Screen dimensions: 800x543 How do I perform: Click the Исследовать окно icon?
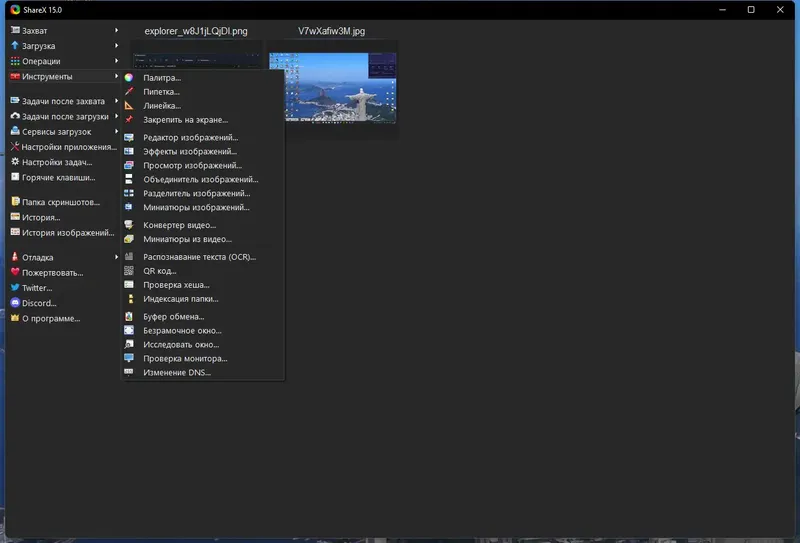pyautogui.click(x=129, y=344)
